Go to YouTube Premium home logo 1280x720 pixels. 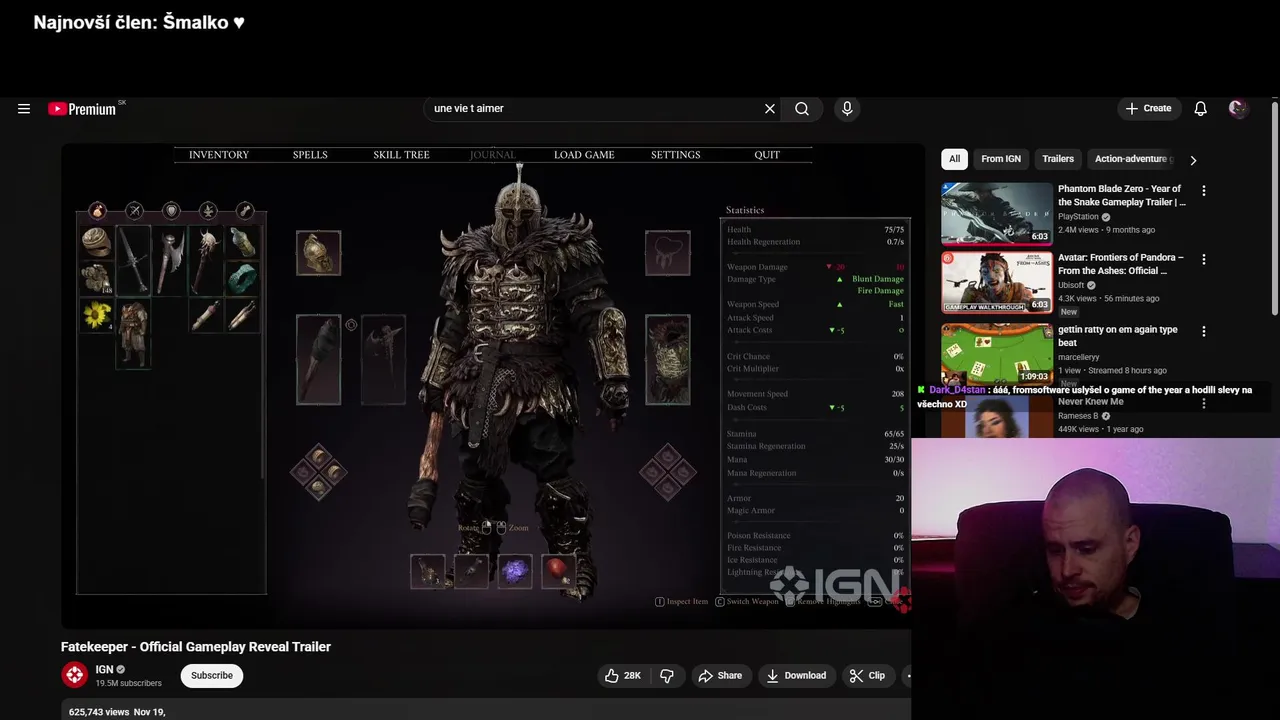click(82, 109)
